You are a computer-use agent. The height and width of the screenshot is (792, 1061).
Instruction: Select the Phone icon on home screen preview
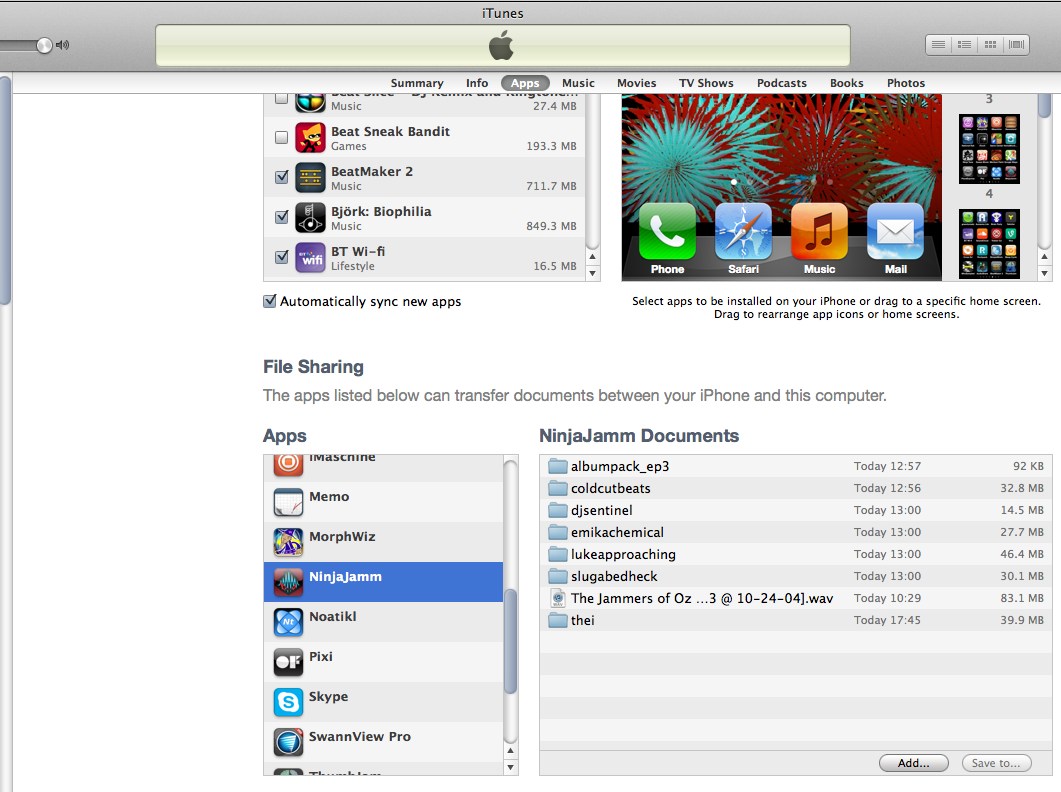667,232
